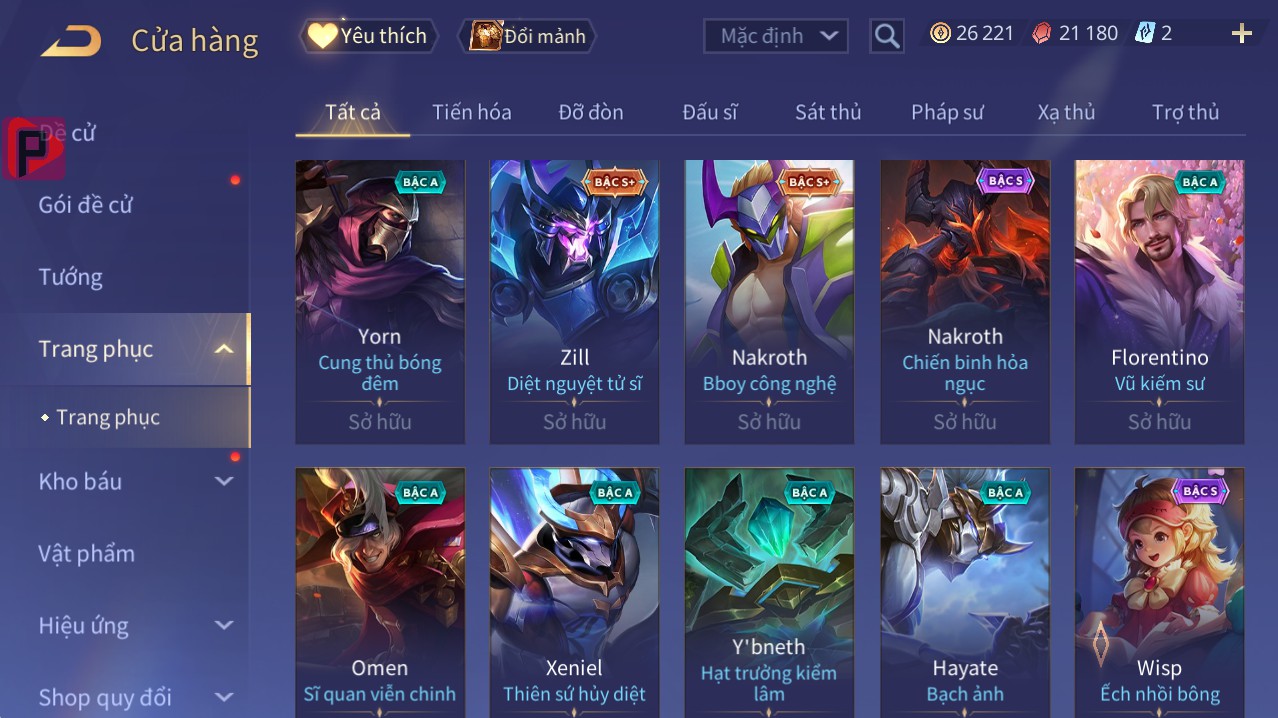Click the plus icon to add currency
1278x718 pixels.
coord(1242,34)
